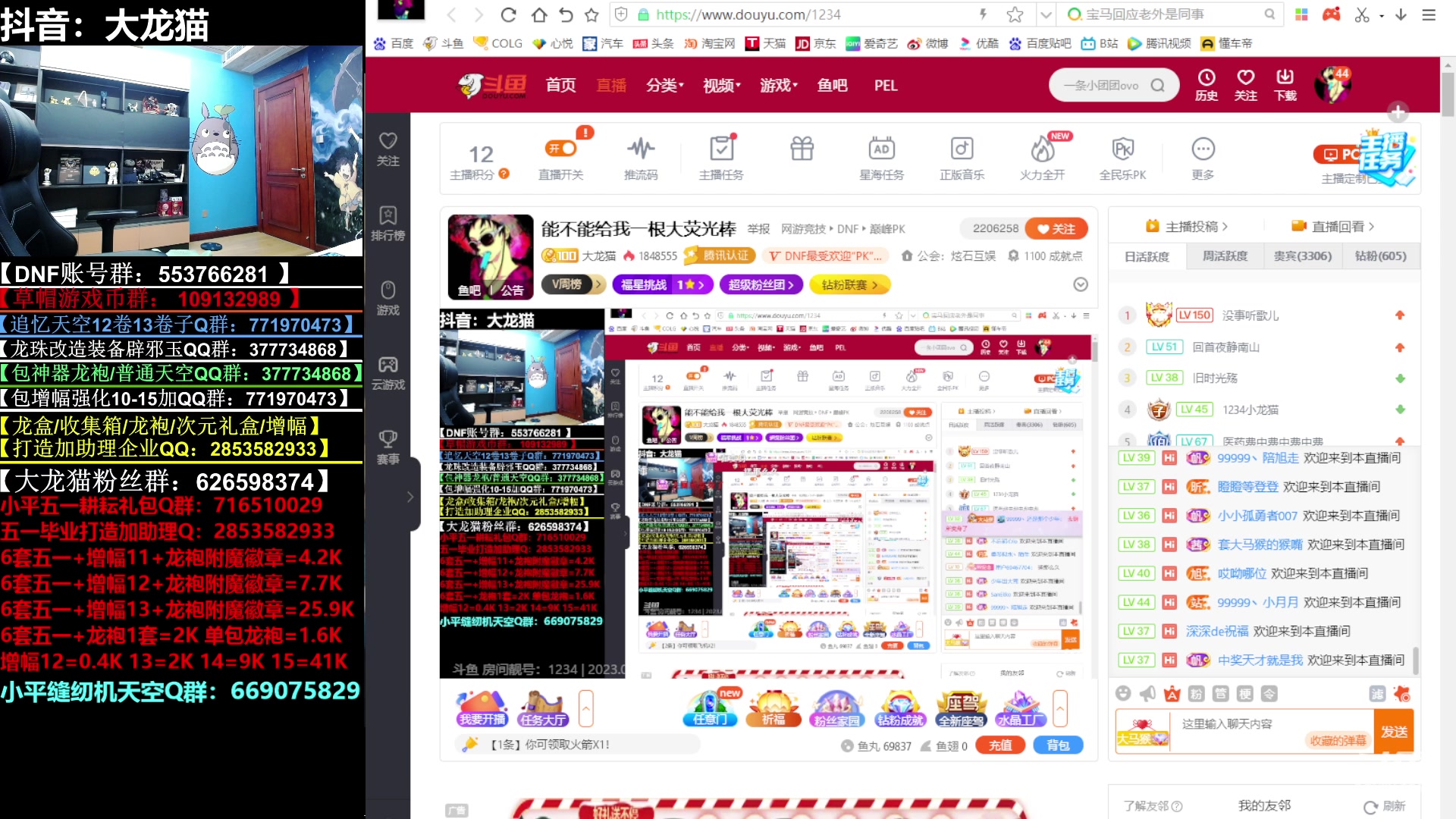Viewport: 1456px width, 819px height.
Task: Expand the 游戏 nav dropdown
Action: click(x=779, y=85)
